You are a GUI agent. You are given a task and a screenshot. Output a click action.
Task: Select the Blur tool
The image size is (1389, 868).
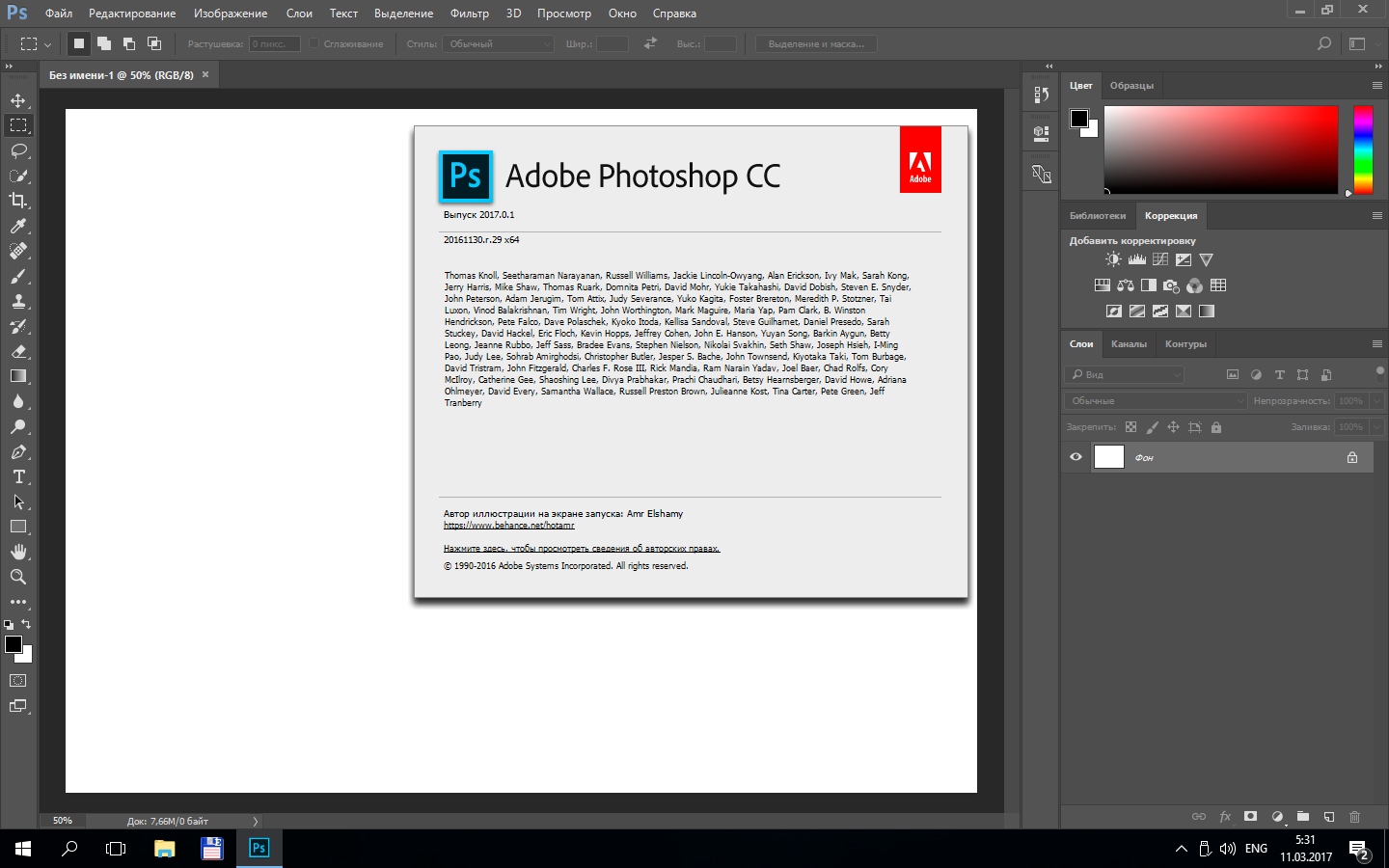[x=18, y=401]
